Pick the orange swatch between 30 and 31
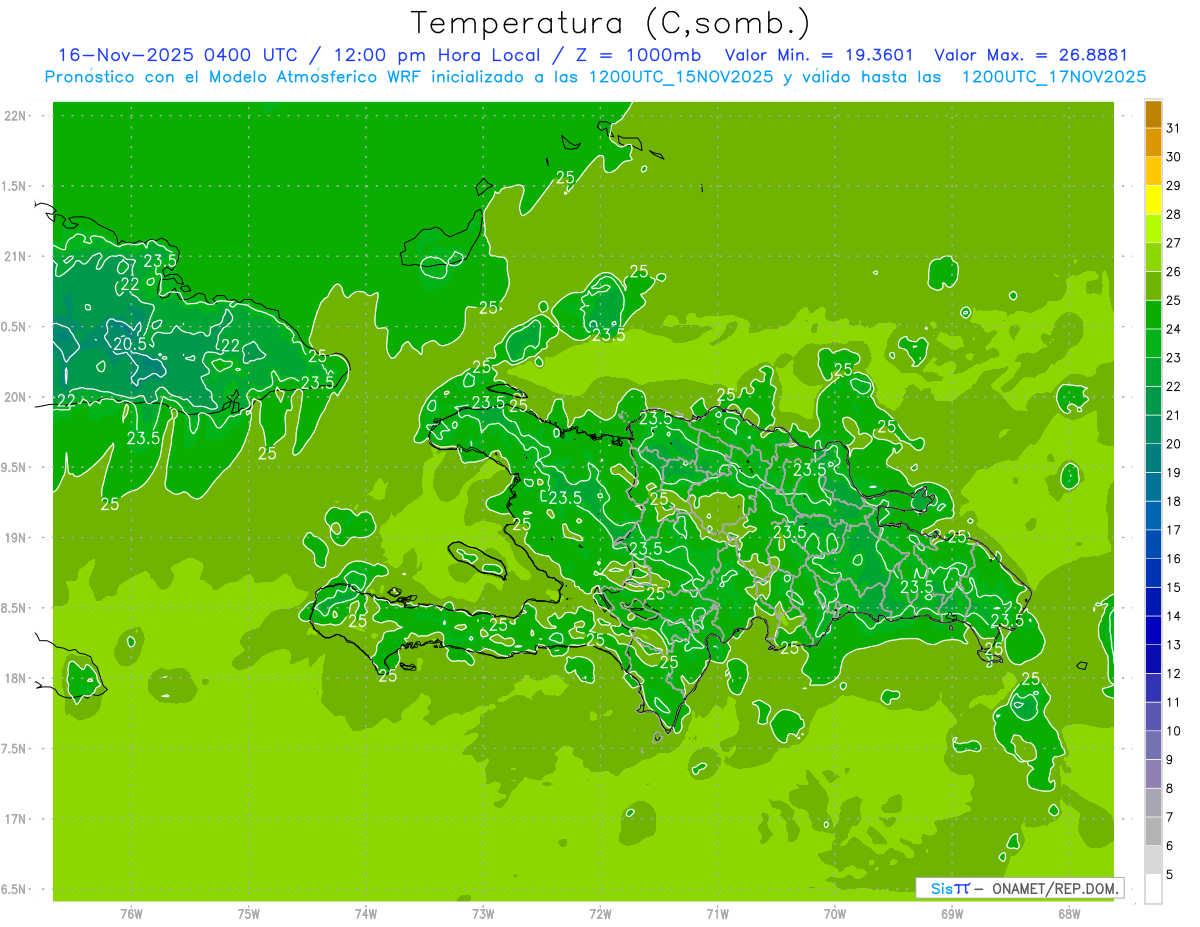 pos(1153,143)
